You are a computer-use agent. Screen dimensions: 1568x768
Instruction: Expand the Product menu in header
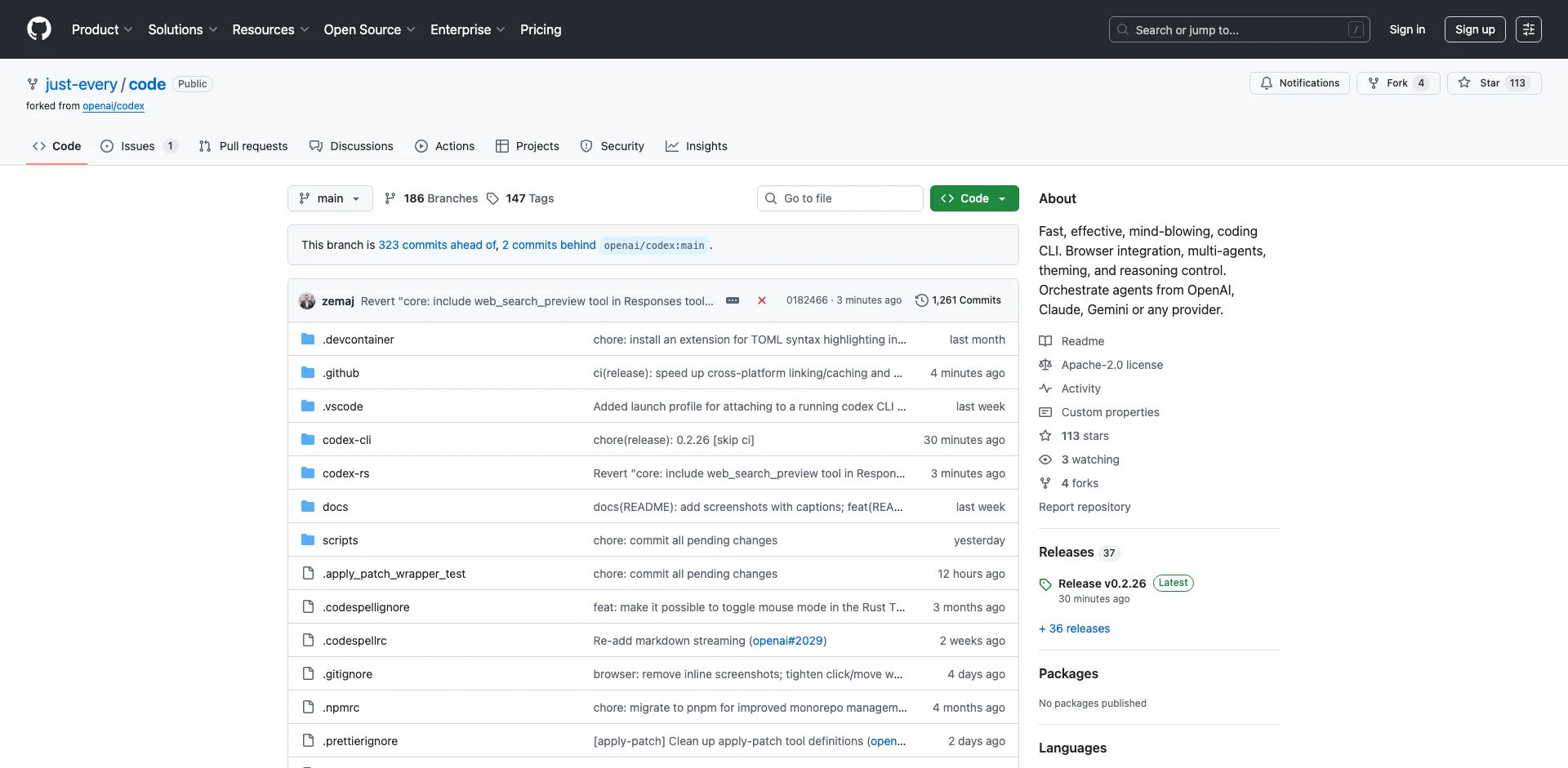[x=101, y=29]
